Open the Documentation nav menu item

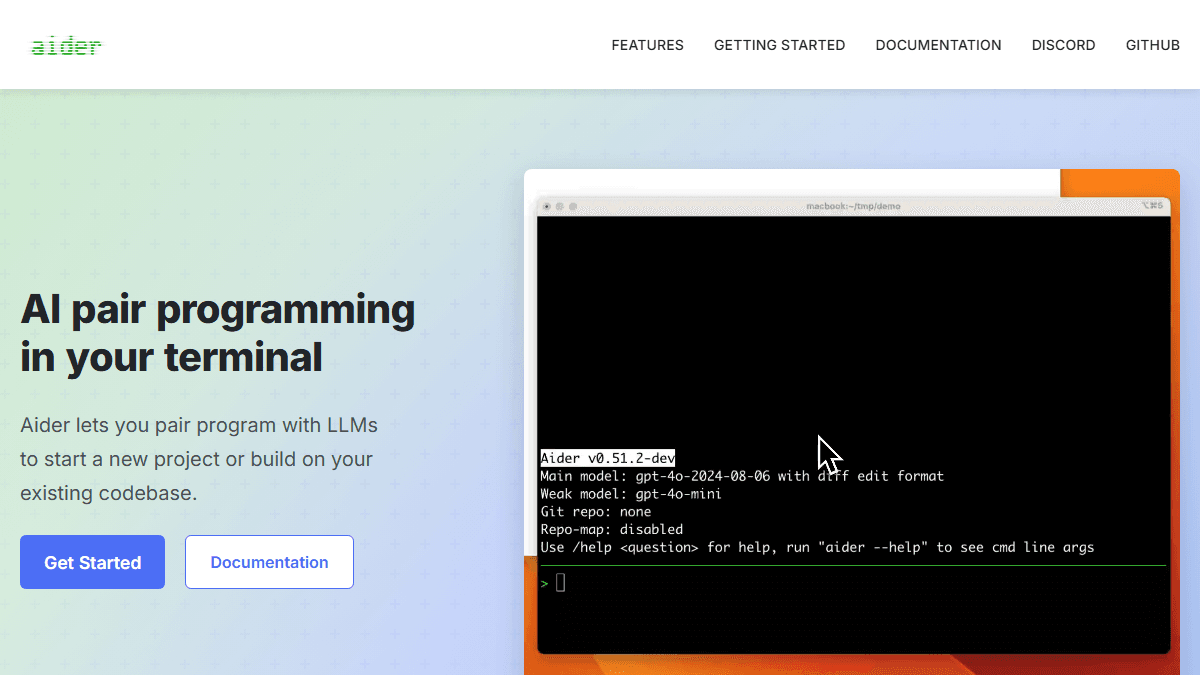coord(939,45)
